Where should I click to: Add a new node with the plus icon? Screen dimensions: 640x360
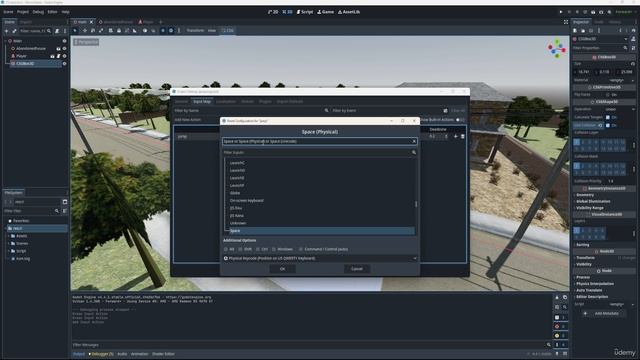click(6, 31)
